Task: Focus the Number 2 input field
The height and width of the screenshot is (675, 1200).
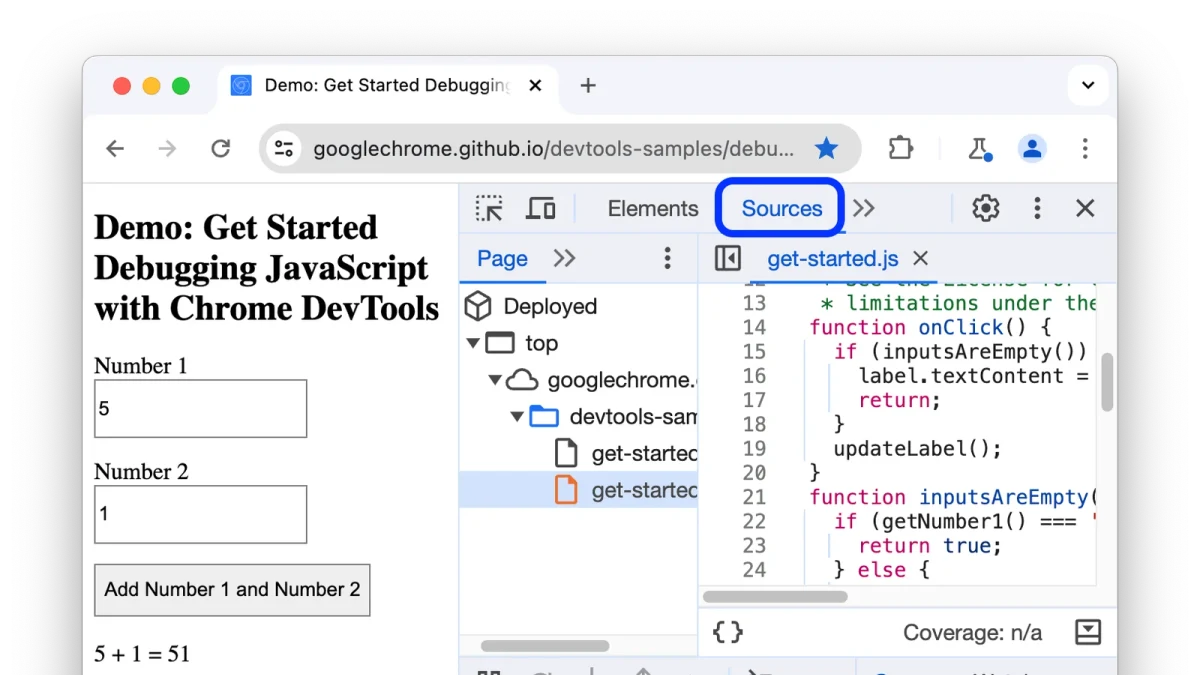Action: [200, 514]
